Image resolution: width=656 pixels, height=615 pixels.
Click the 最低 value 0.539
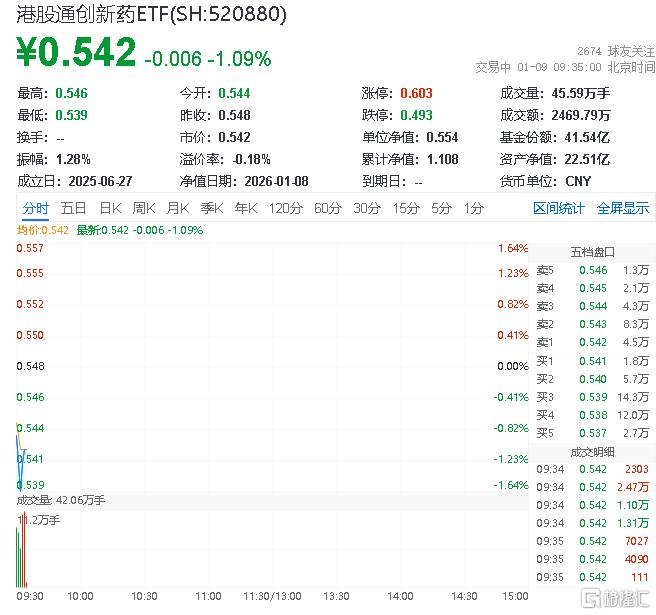pyautogui.click(x=72, y=115)
